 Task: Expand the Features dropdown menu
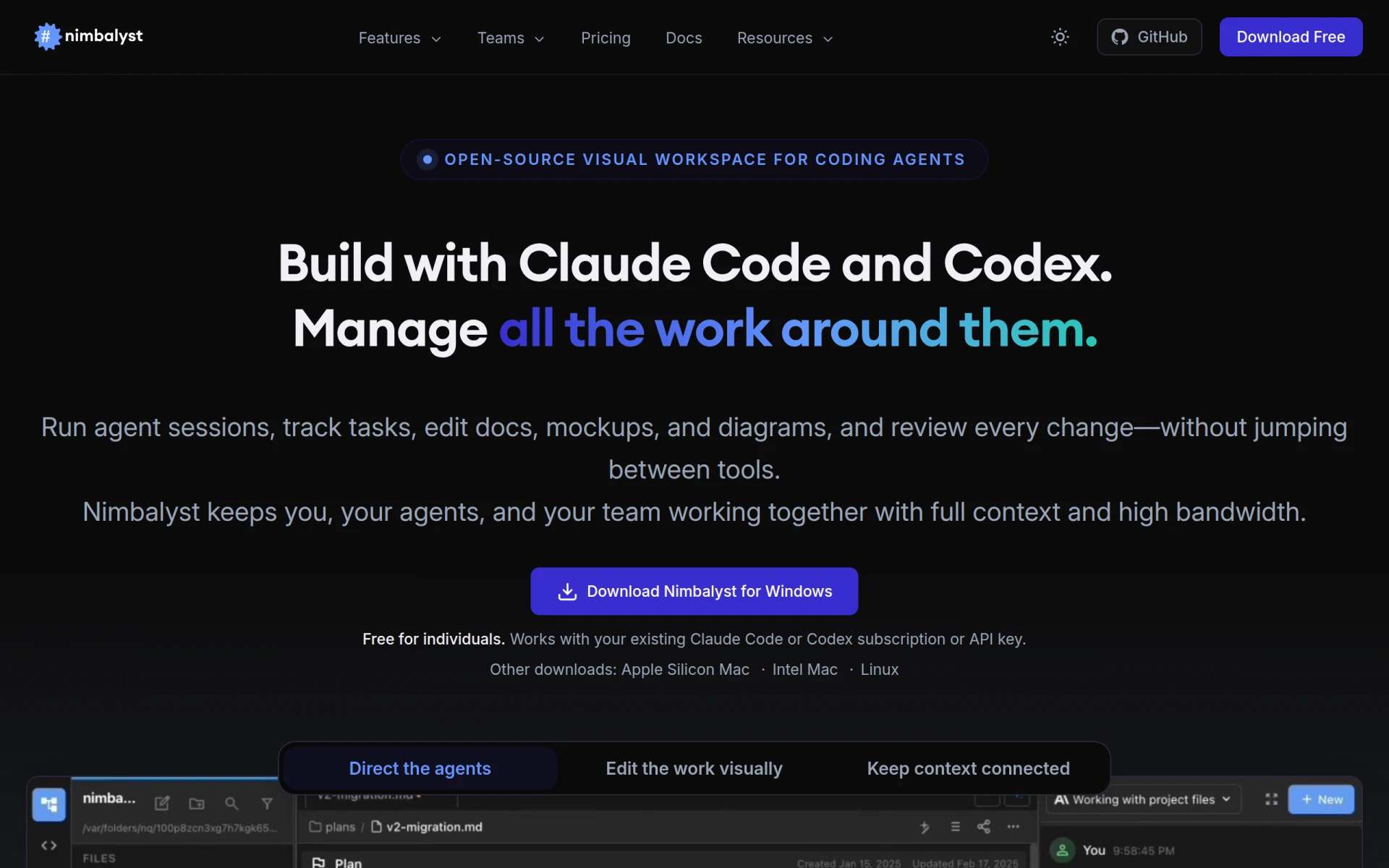point(399,38)
